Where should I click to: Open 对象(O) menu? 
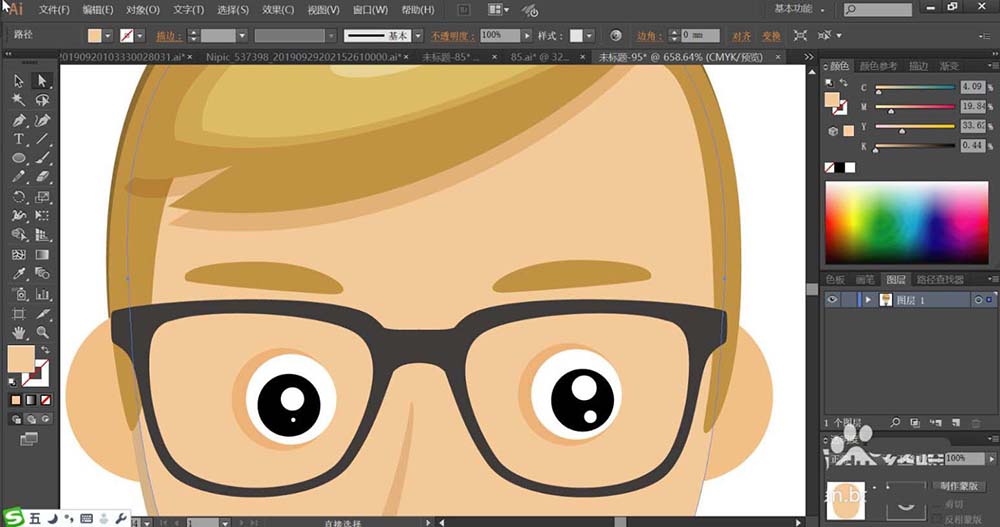point(143,10)
